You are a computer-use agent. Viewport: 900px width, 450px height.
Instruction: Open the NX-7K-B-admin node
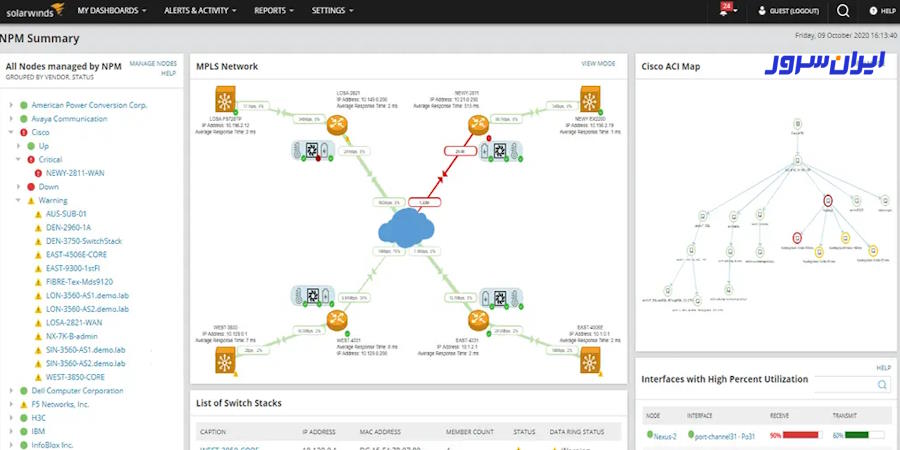pyautogui.click(x=72, y=336)
